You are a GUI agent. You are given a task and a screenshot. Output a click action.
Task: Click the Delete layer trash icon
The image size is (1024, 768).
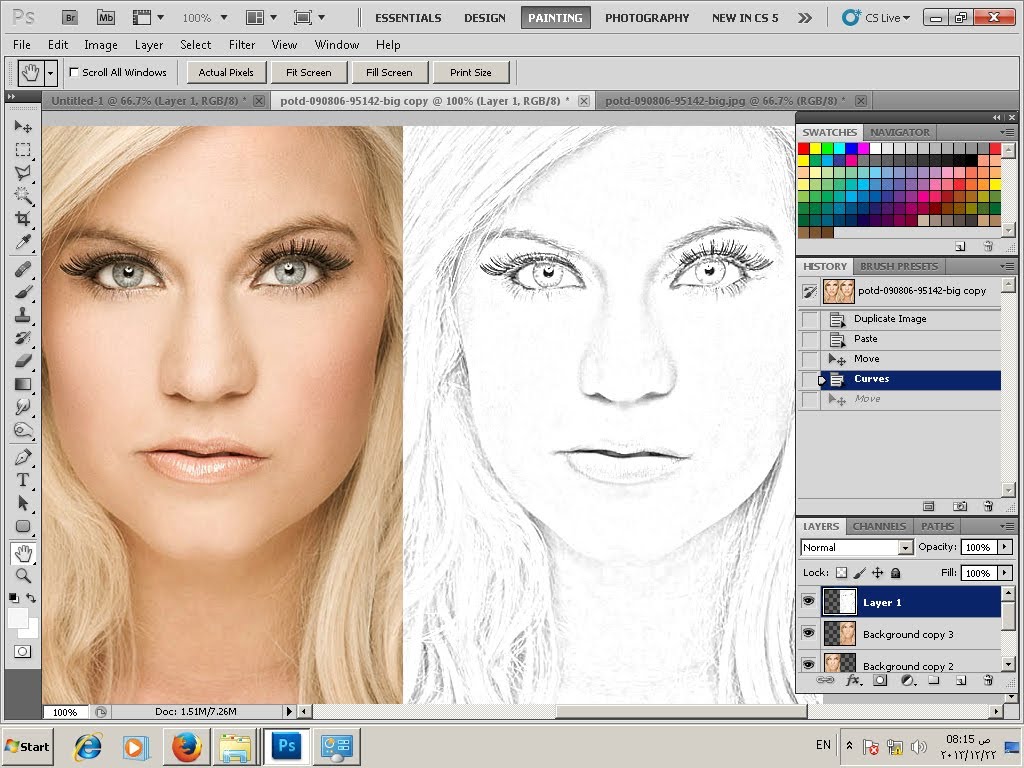coord(988,680)
